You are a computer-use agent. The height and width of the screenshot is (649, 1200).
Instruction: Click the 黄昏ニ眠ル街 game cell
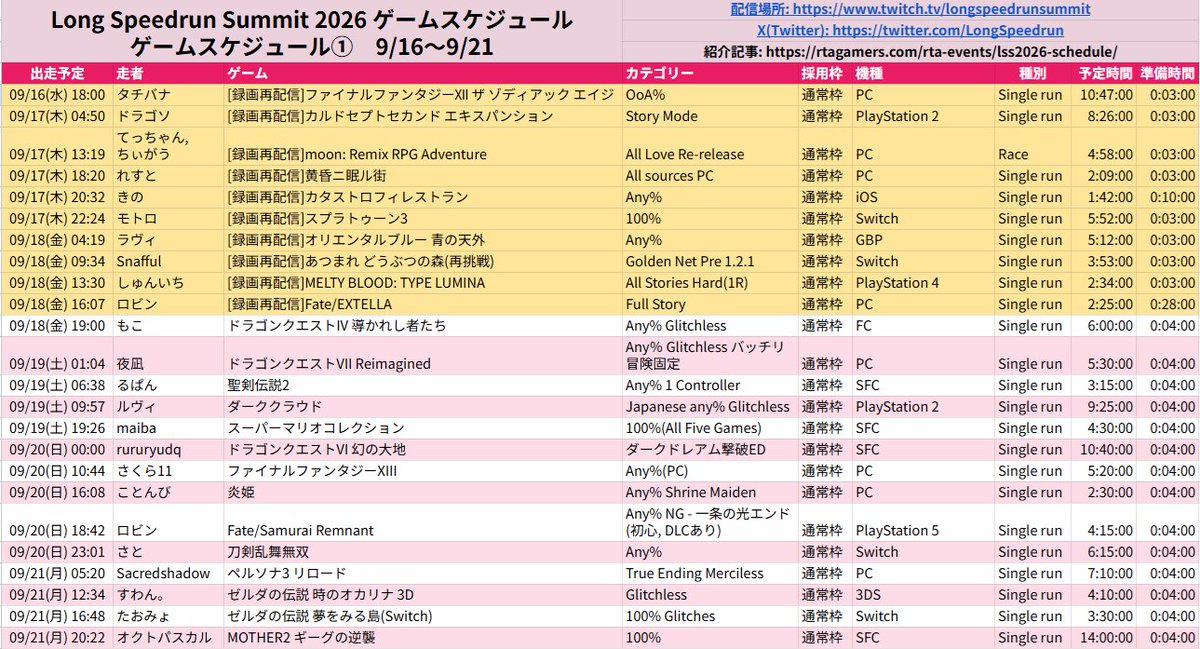click(x=422, y=175)
